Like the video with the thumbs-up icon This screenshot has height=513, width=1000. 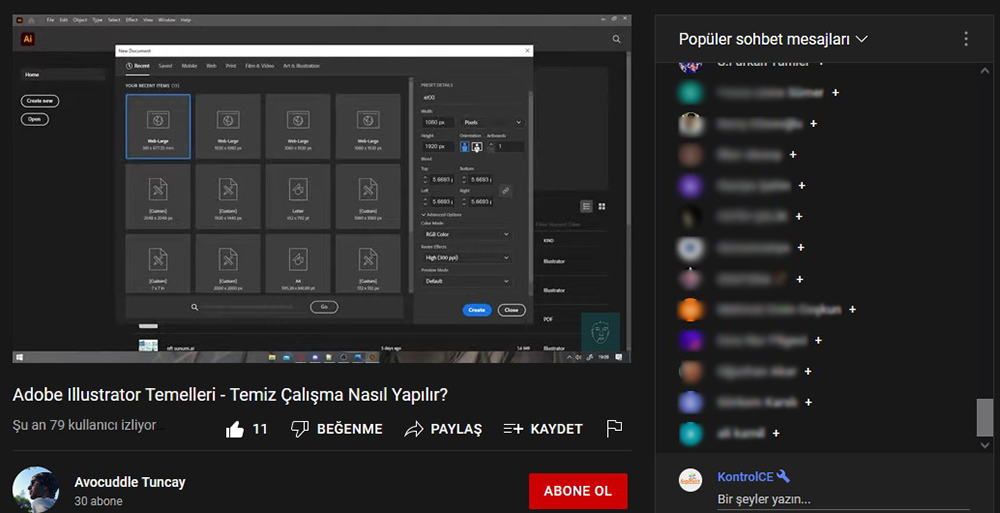point(235,429)
